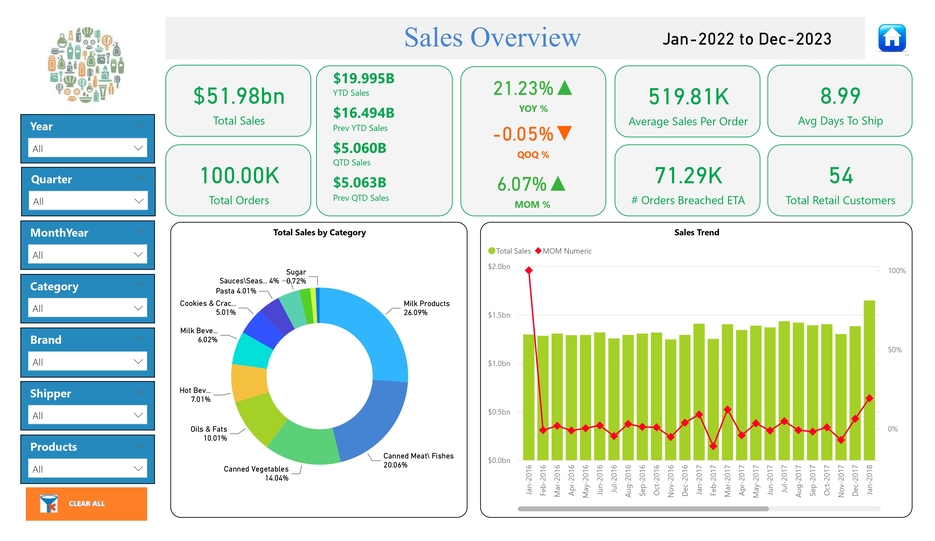Click the blue Home icon

pyautogui.click(x=891, y=38)
